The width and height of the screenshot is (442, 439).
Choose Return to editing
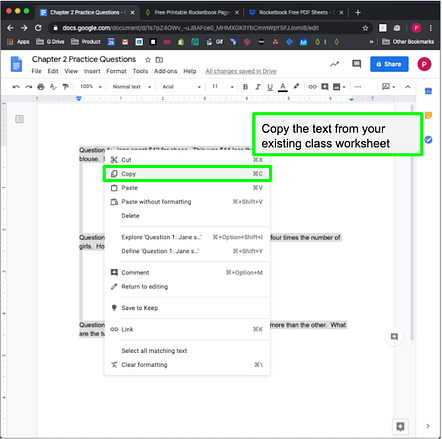point(187,286)
